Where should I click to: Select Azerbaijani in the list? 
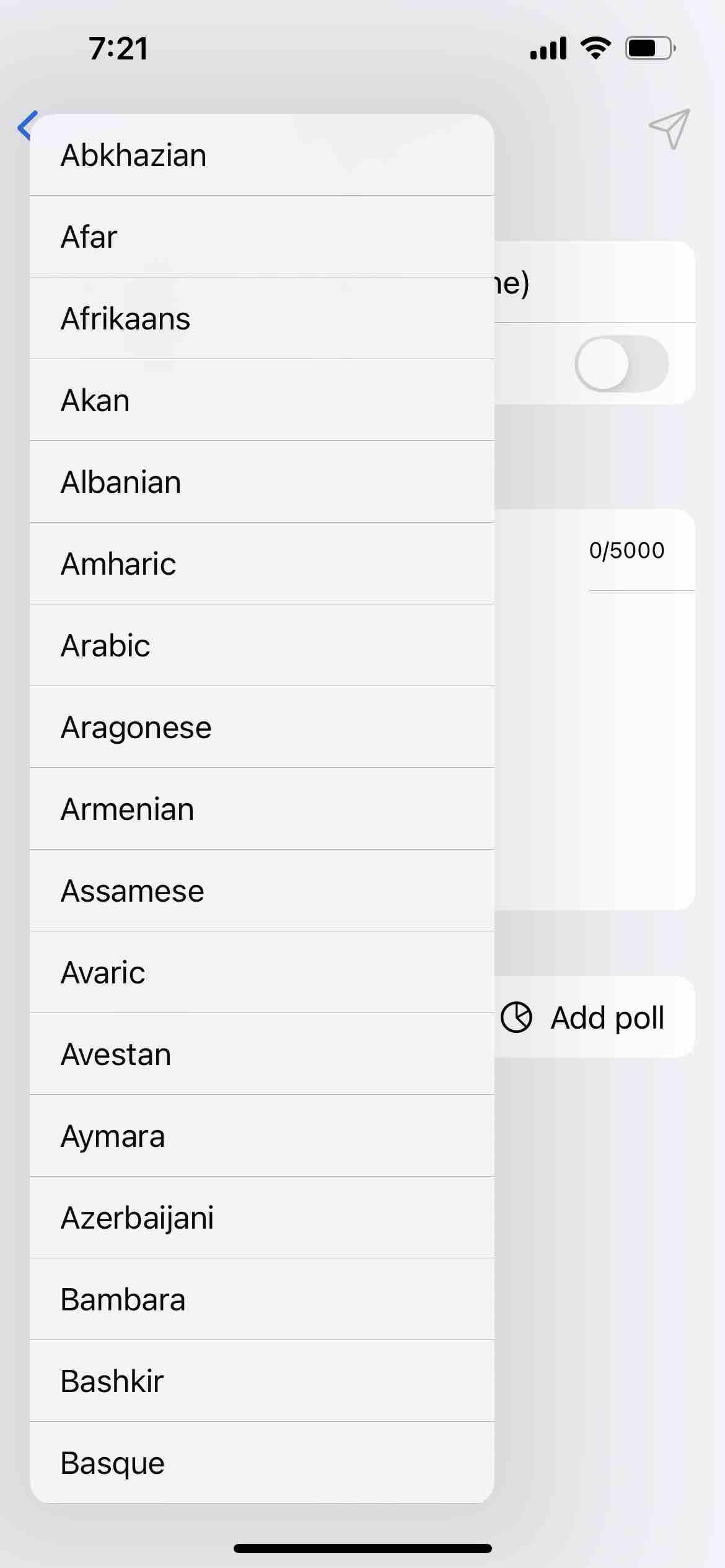pos(261,1217)
